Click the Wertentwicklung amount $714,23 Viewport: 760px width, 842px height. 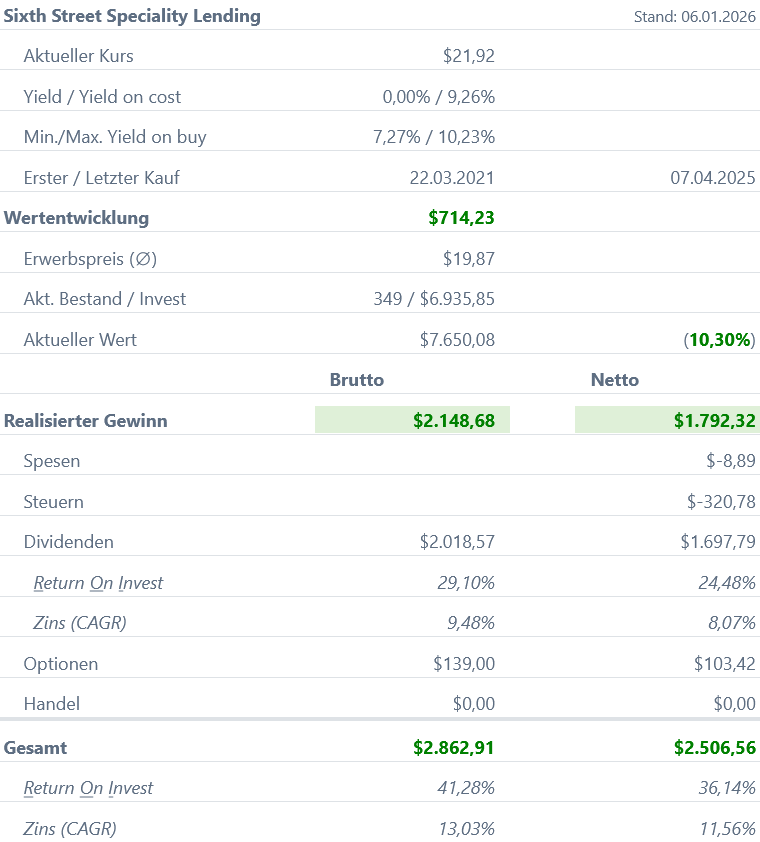coord(461,218)
